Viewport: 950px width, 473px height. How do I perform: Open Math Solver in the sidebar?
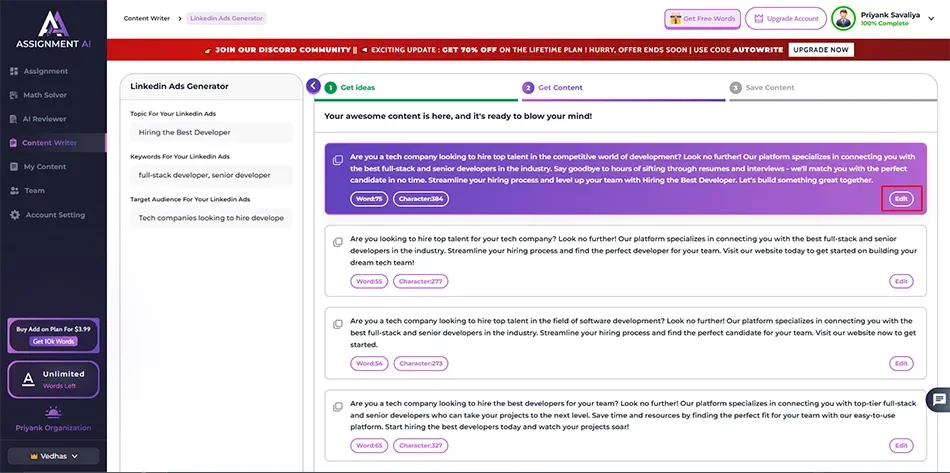point(45,95)
